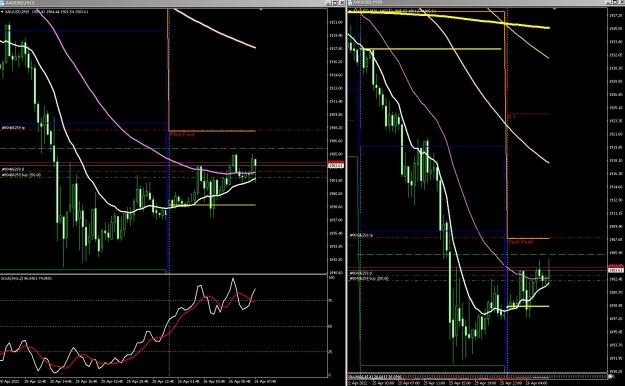This screenshot has width=625, height=386.
Task: Close the left XAUUSD M15 chart window
Action: pos(342,2)
